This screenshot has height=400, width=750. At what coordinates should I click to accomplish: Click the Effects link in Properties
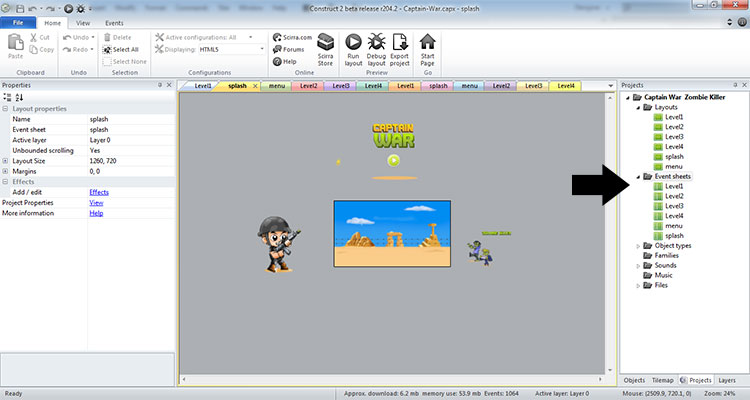tap(98, 192)
